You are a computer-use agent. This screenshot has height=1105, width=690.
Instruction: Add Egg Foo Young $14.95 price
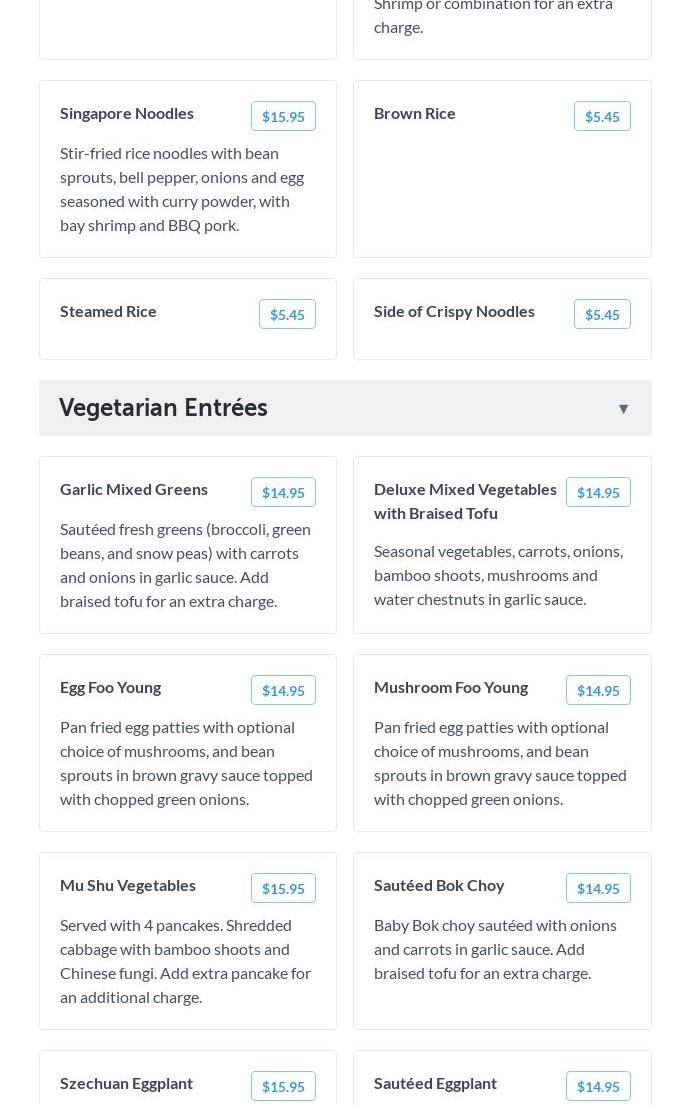tap(283, 690)
